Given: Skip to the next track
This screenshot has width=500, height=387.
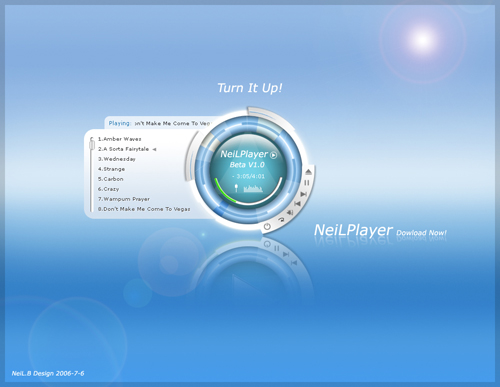Looking at the screenshot, I should point(303,194).
